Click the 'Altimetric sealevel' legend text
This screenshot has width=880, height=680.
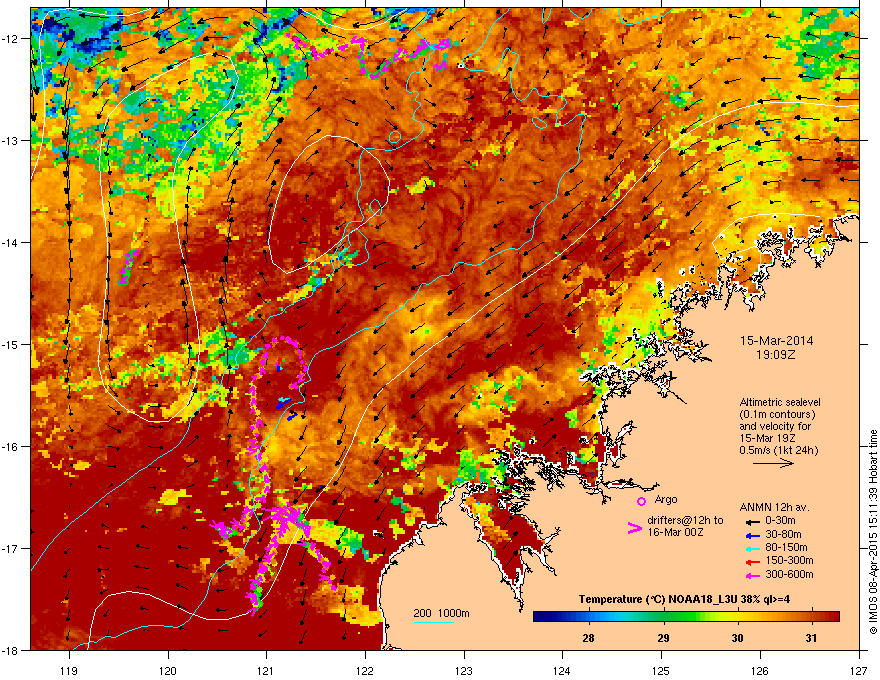[x=780, y=402]
